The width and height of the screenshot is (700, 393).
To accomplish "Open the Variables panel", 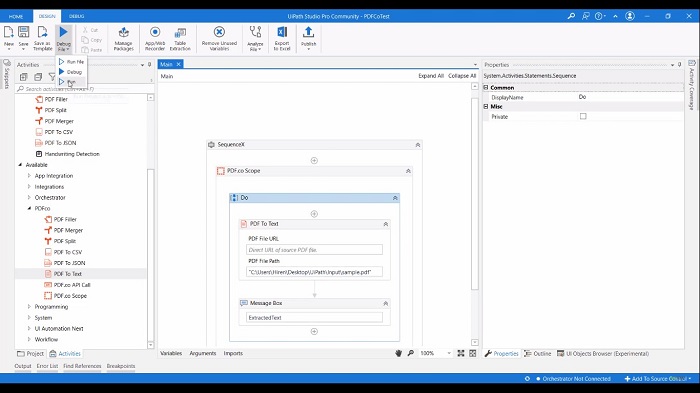I will pyautogui.click(x=171, y=353).
